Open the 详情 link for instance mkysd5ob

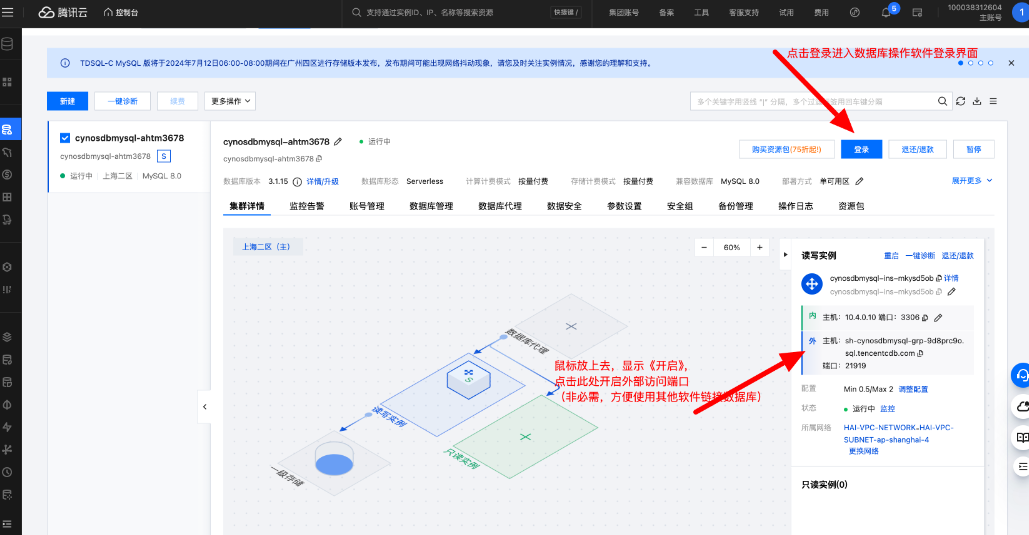coord(951,278)
